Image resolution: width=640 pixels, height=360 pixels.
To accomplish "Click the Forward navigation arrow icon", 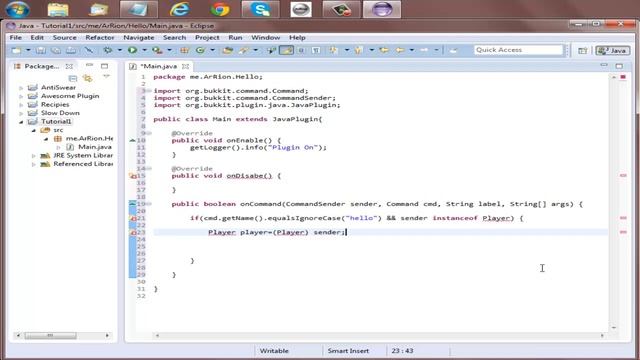I will (x=424, y=50).
